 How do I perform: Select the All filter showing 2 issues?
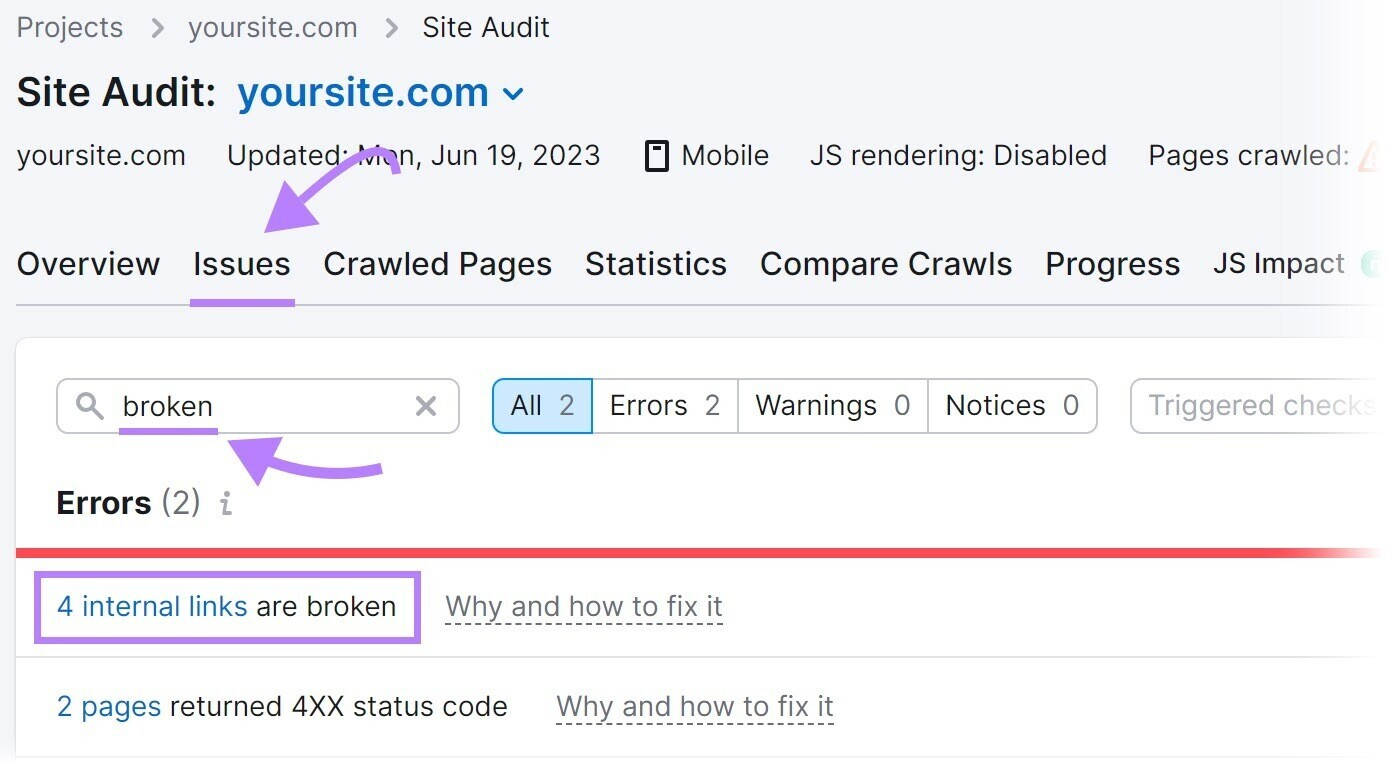click(541, 405)
